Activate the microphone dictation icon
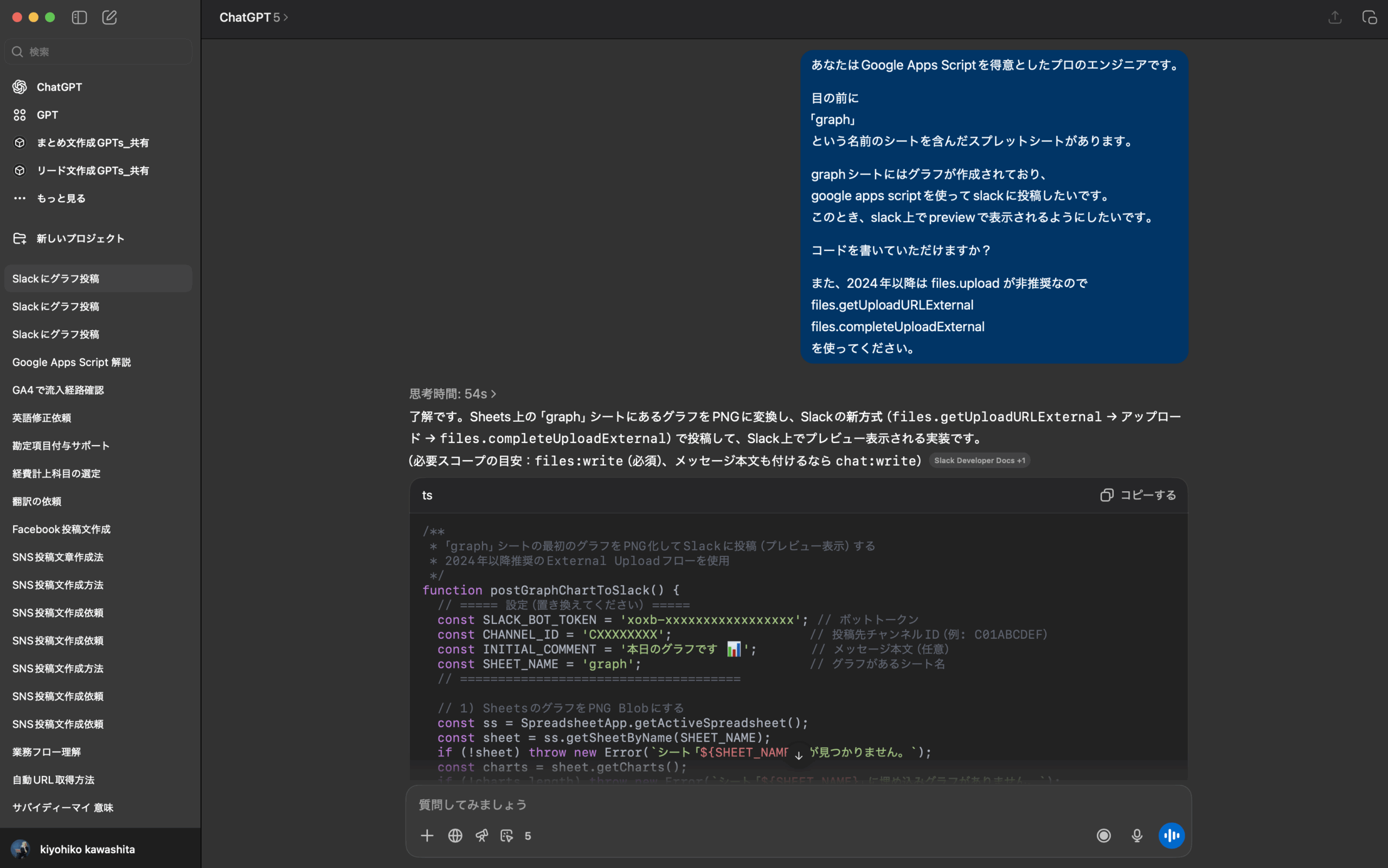Screen dimensions: 1388x868 click(1136, 835)
